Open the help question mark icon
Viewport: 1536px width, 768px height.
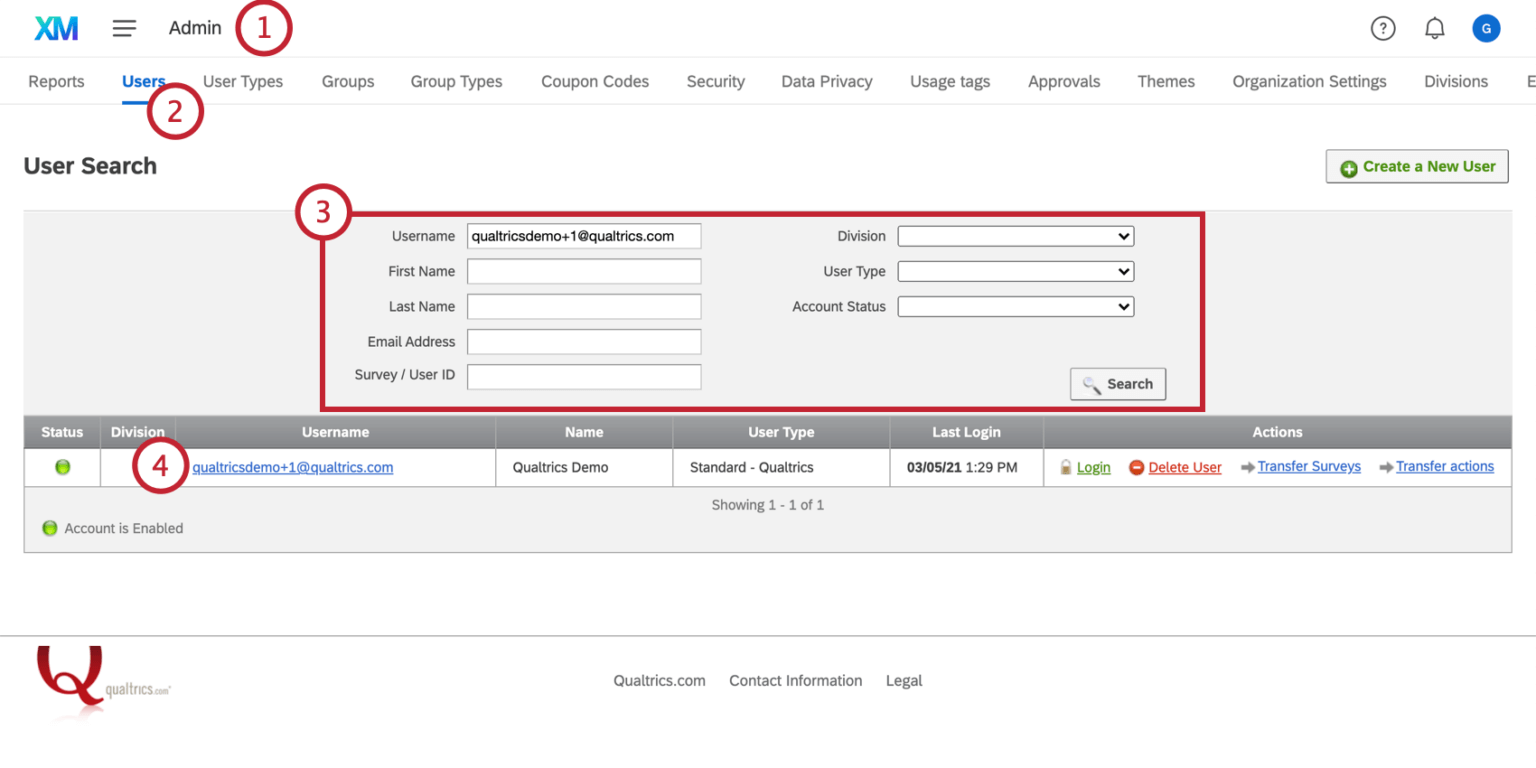coord(1383,28)
